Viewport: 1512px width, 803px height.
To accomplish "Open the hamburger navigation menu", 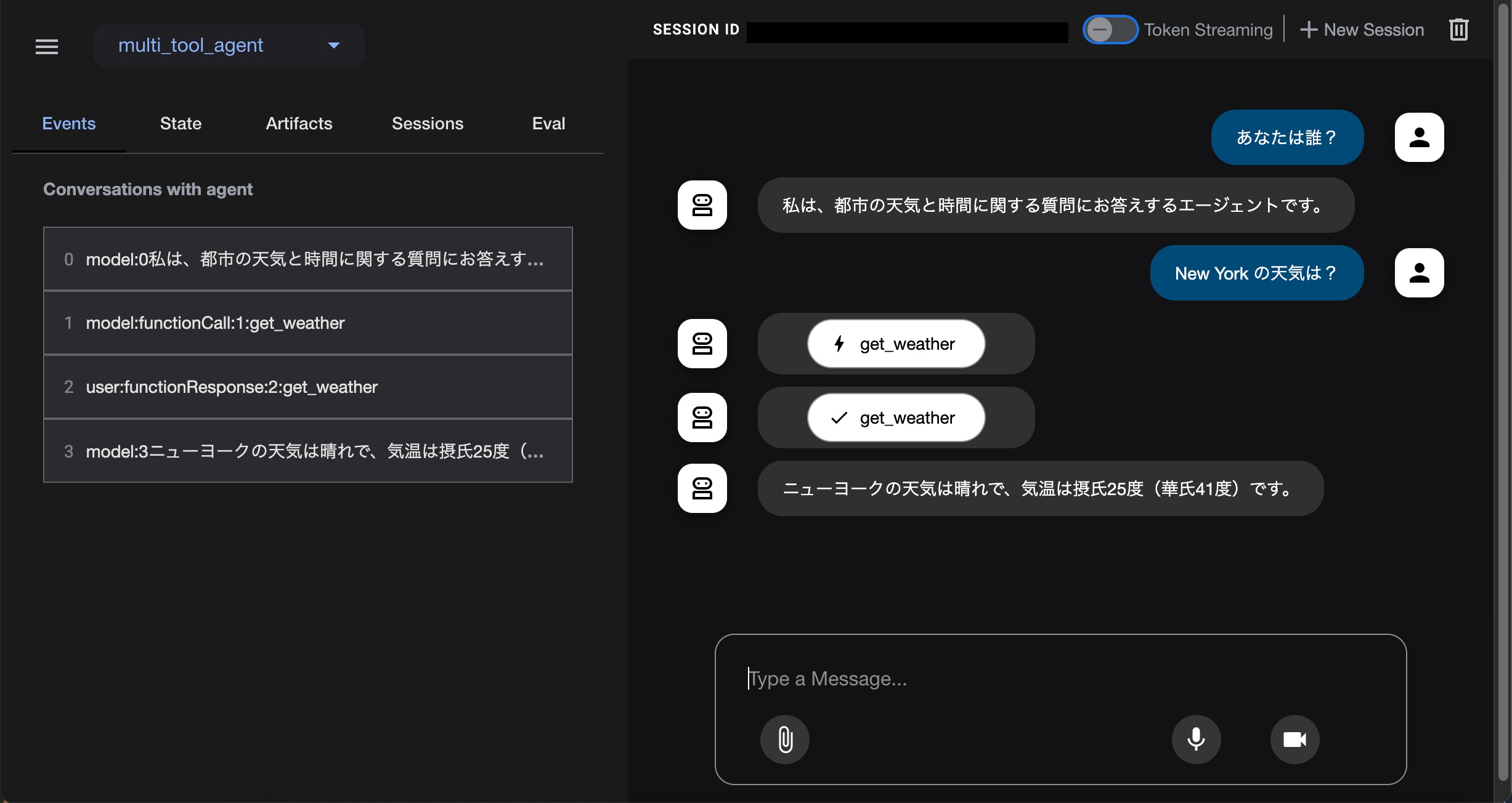I will pos(46,46).
